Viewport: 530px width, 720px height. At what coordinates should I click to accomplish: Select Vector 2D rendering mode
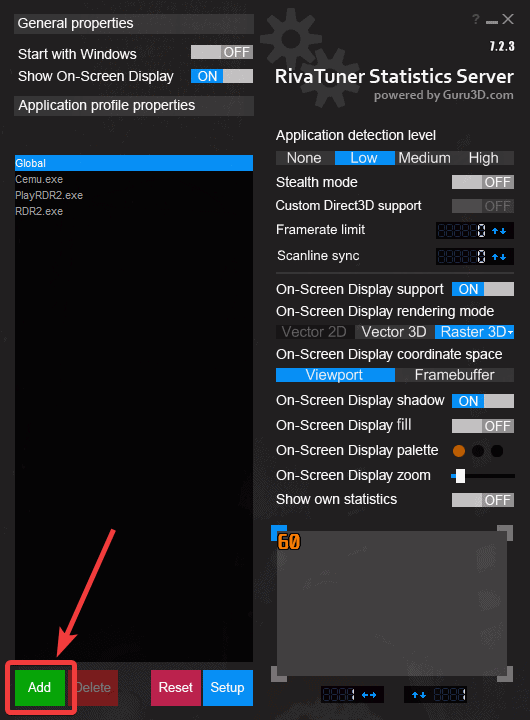(315, 332)
